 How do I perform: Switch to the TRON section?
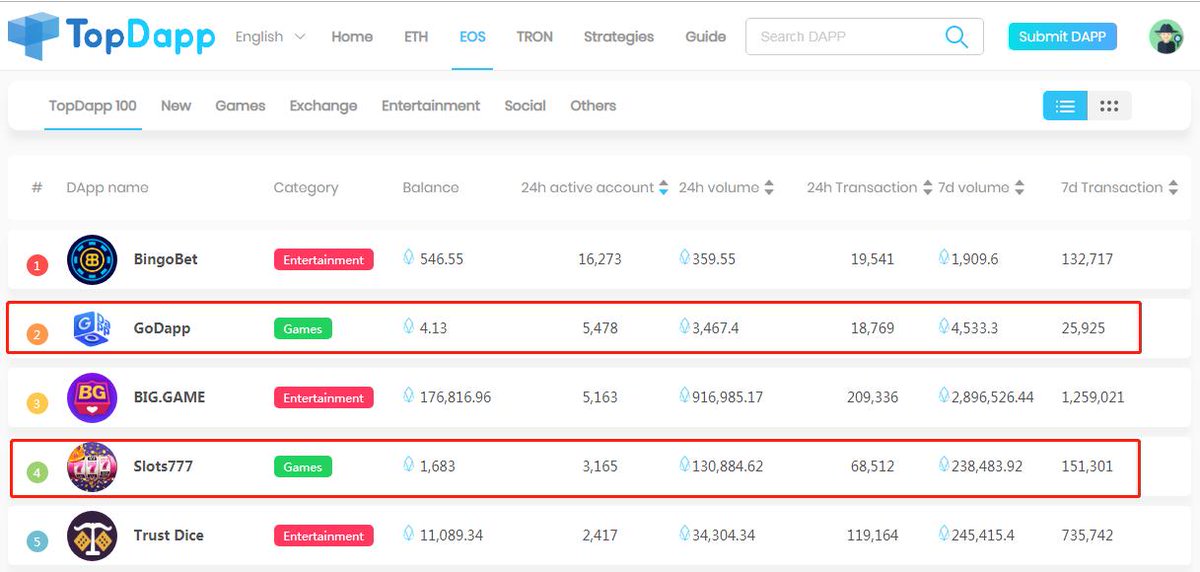(x=534, y=36)
